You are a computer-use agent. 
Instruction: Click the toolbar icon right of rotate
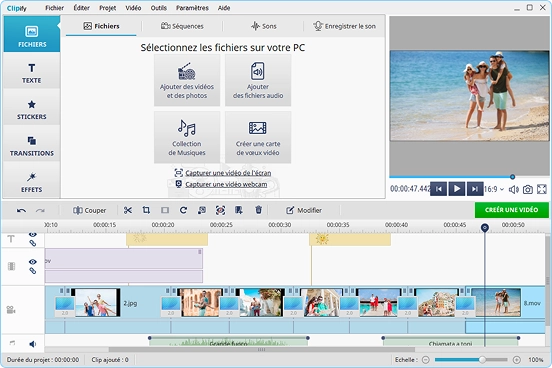pos(202,210)
